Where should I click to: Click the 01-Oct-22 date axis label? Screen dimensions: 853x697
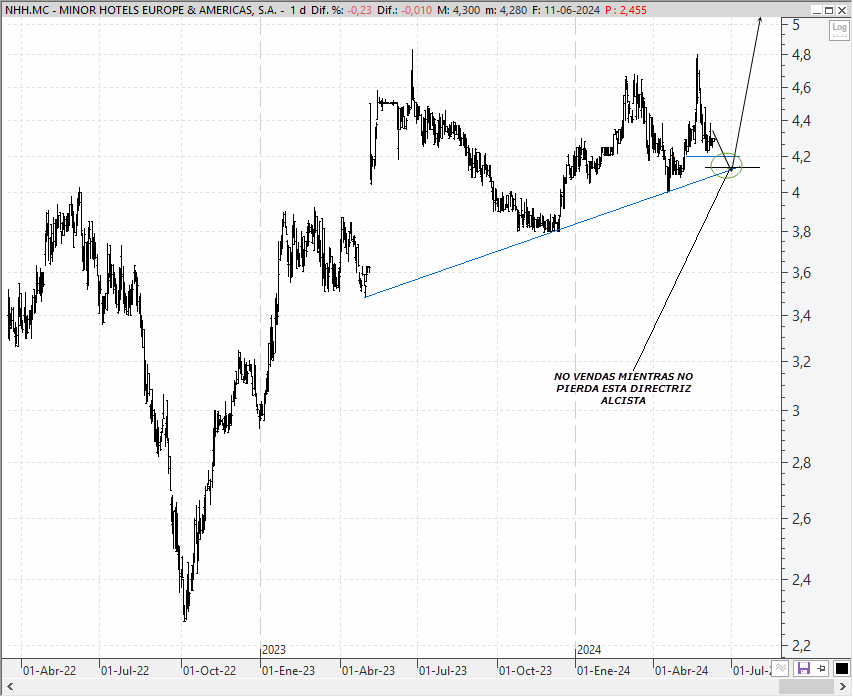click(x=209, y=671)
